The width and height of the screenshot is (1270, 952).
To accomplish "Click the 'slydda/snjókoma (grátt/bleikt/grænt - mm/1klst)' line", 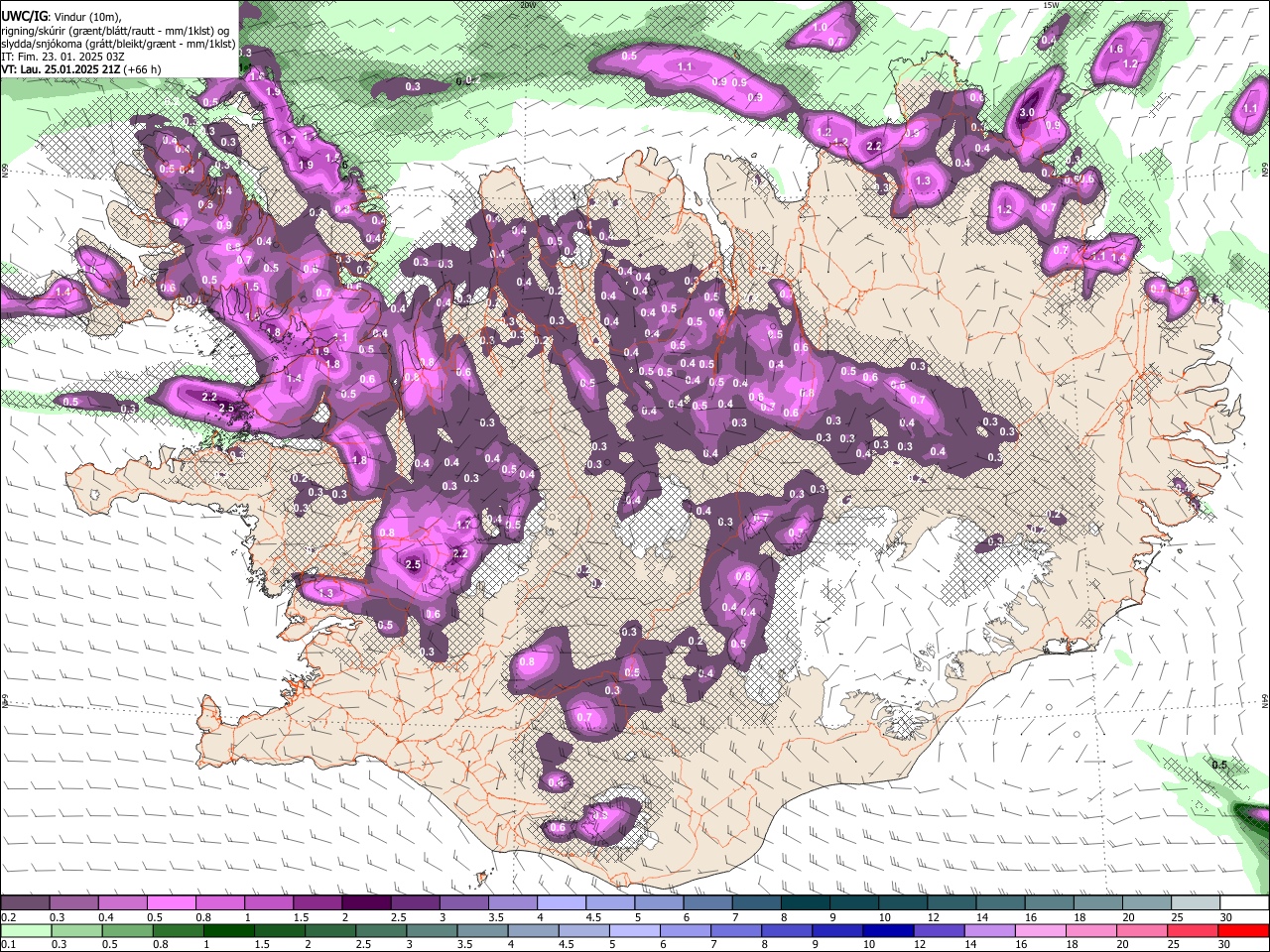I will tap(118, 44).
